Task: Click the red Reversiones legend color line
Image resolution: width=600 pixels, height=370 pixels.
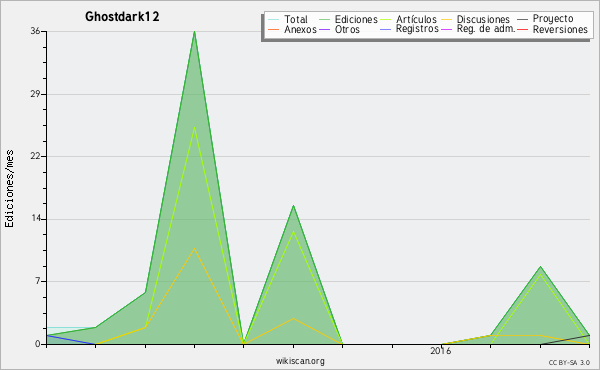Action: (x=522, y=29)
